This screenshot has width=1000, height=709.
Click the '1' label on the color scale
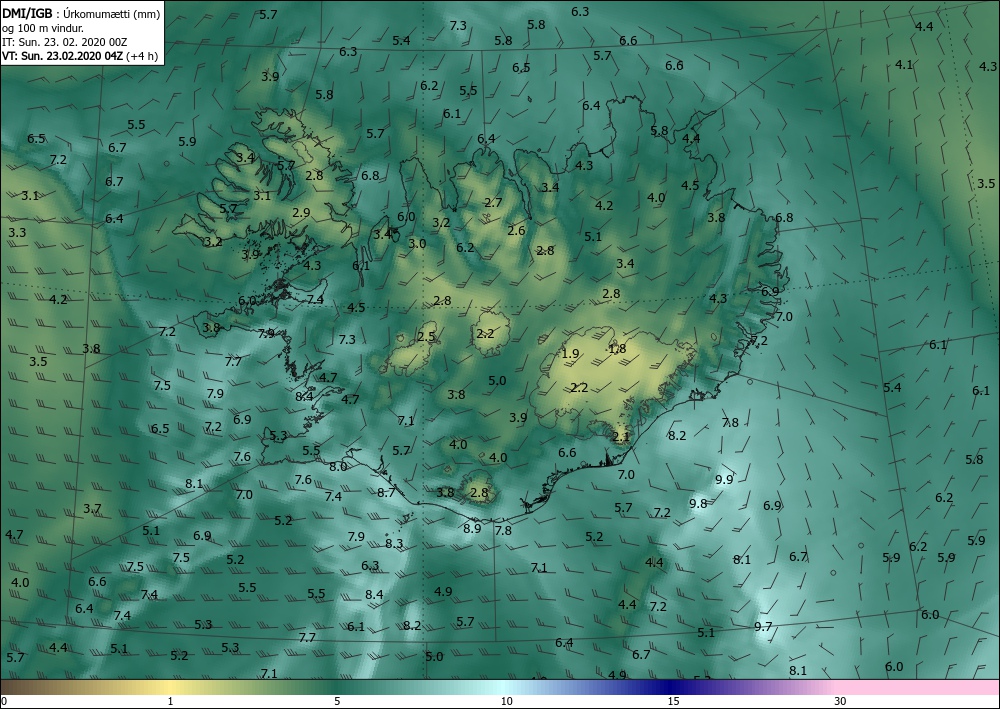[170, 701]
